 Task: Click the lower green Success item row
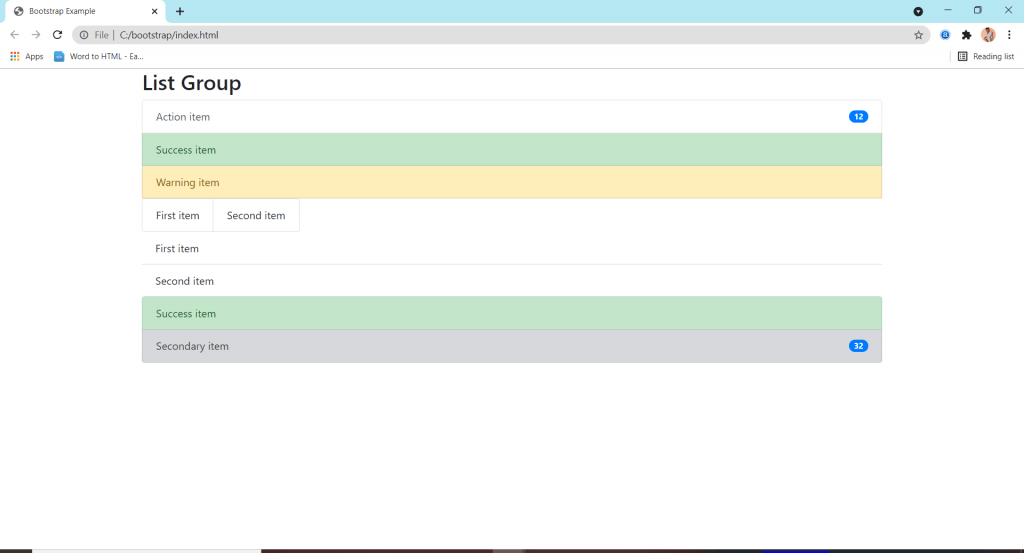tap(512, 313)
